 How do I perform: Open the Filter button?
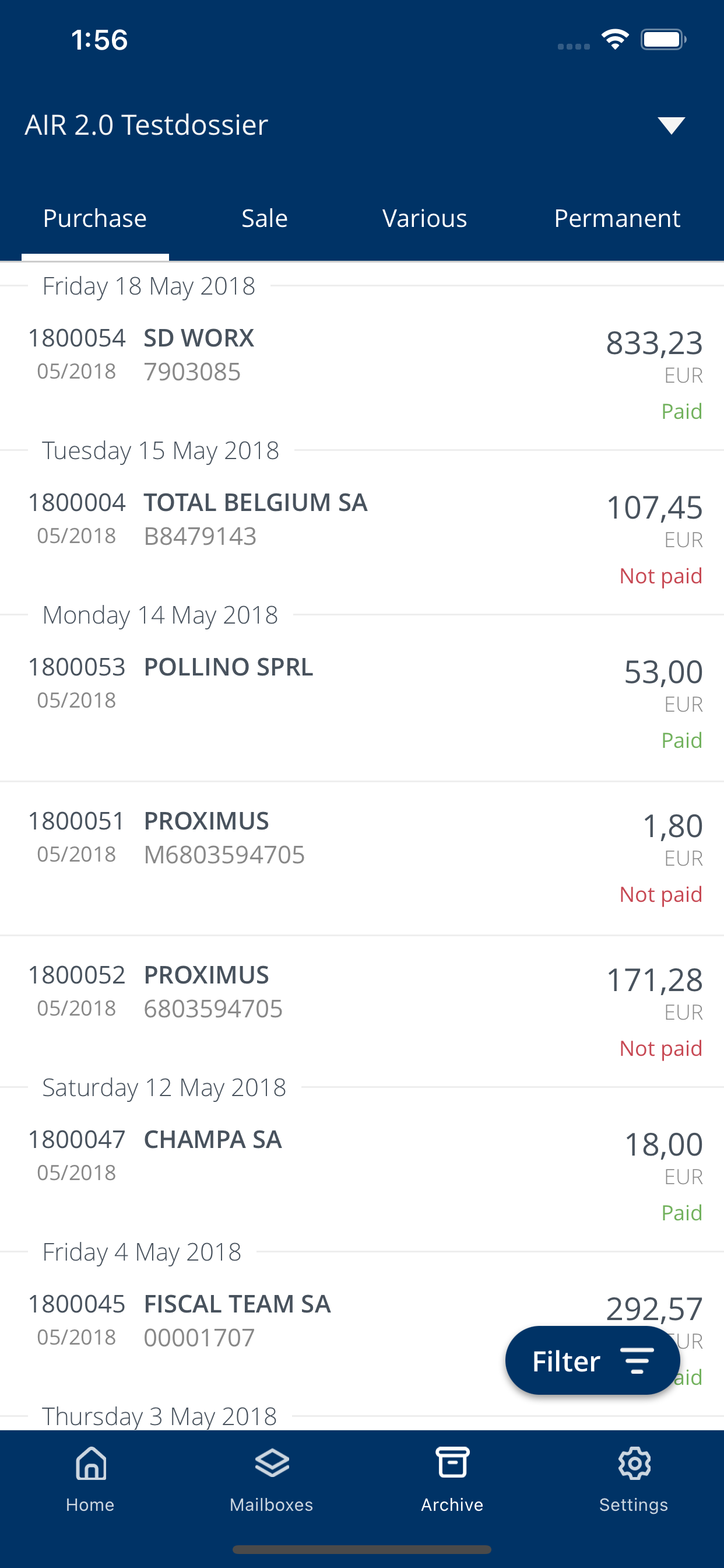(592, 1360)
